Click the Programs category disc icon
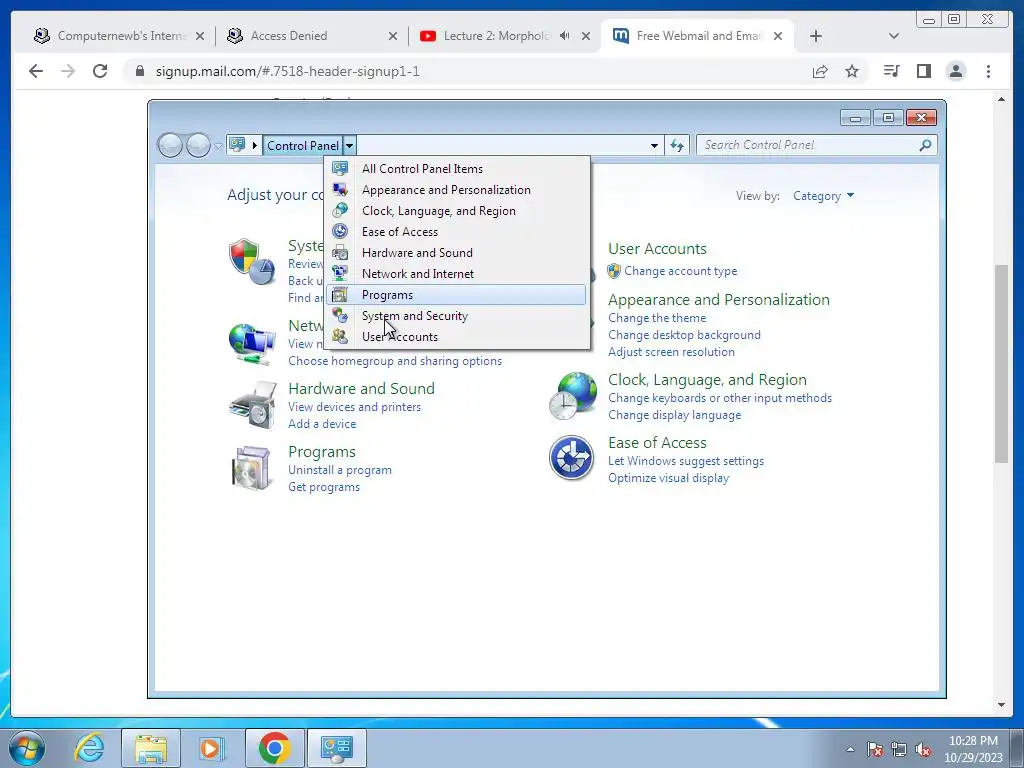This screenshot has width=1024, height=768. (251, 468)
